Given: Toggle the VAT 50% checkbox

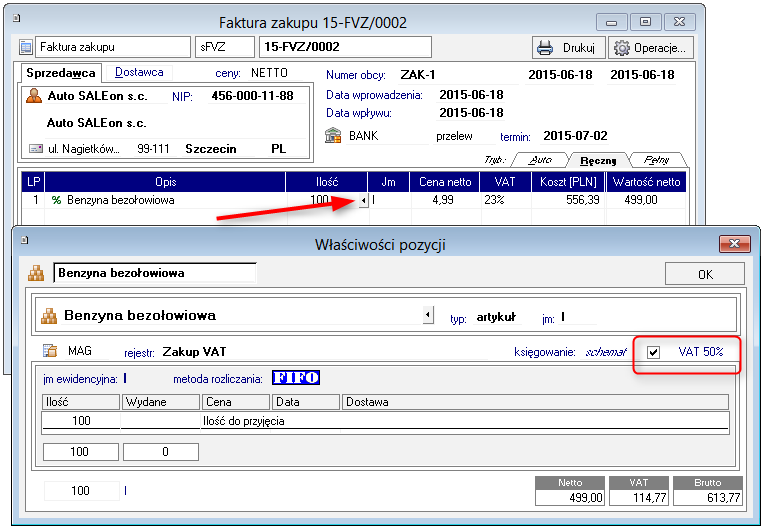Looking at the screenshot, I should [654, 352].
